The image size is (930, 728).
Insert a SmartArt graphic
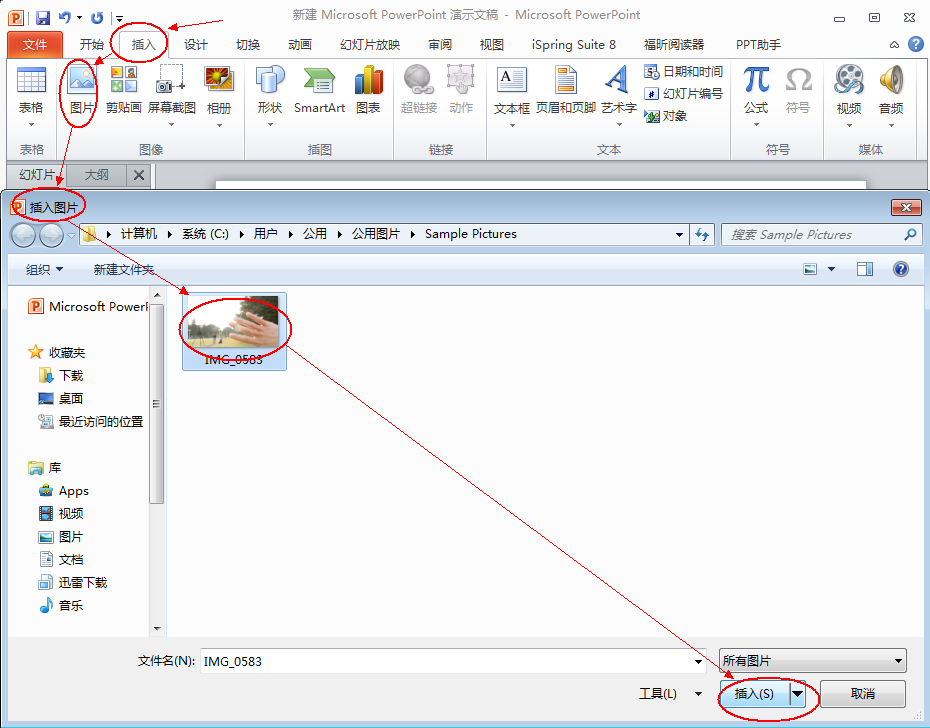(x=319, y=91)
